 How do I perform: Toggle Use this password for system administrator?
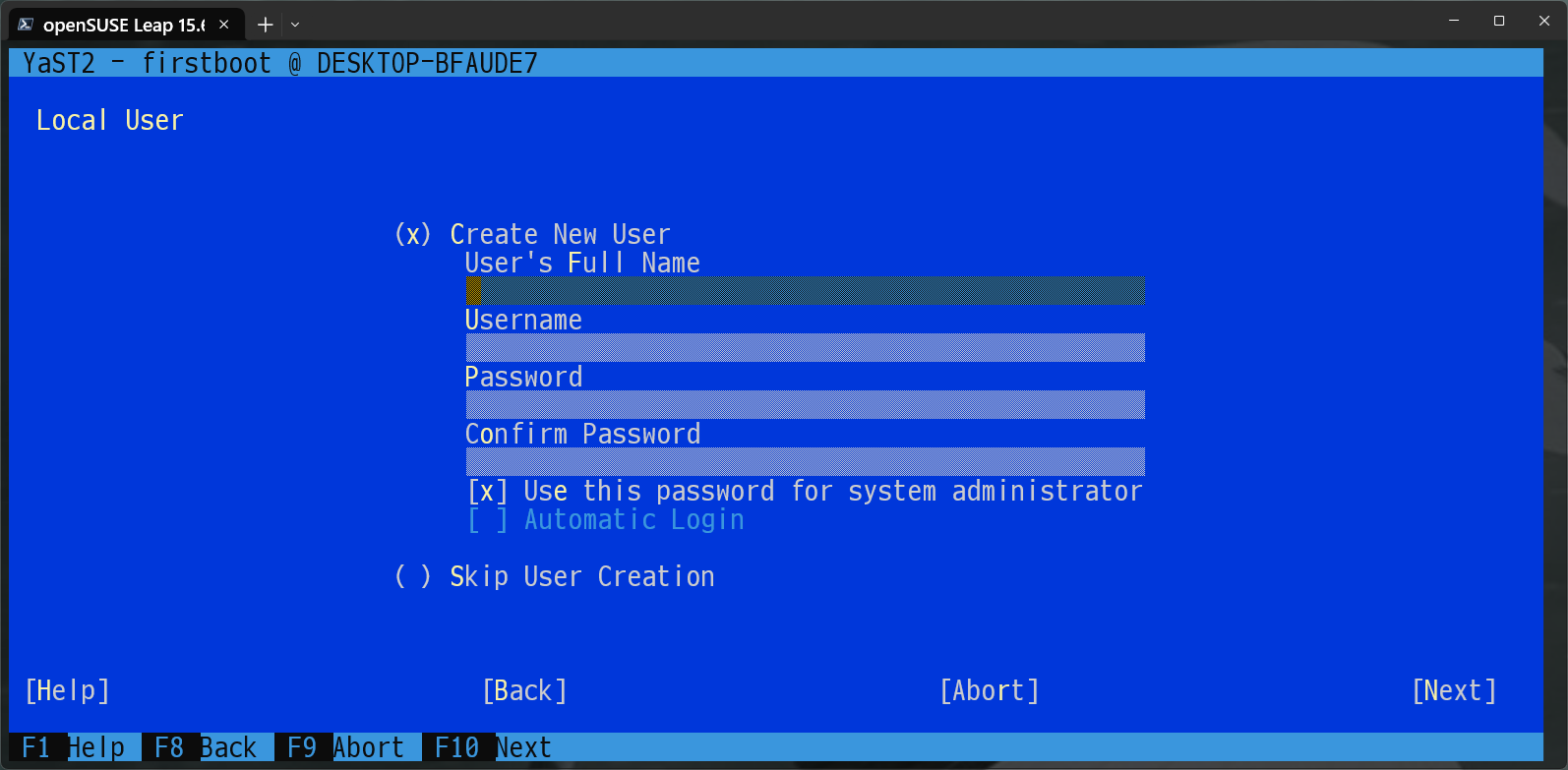pyautogui.click(x=488, y=492)
